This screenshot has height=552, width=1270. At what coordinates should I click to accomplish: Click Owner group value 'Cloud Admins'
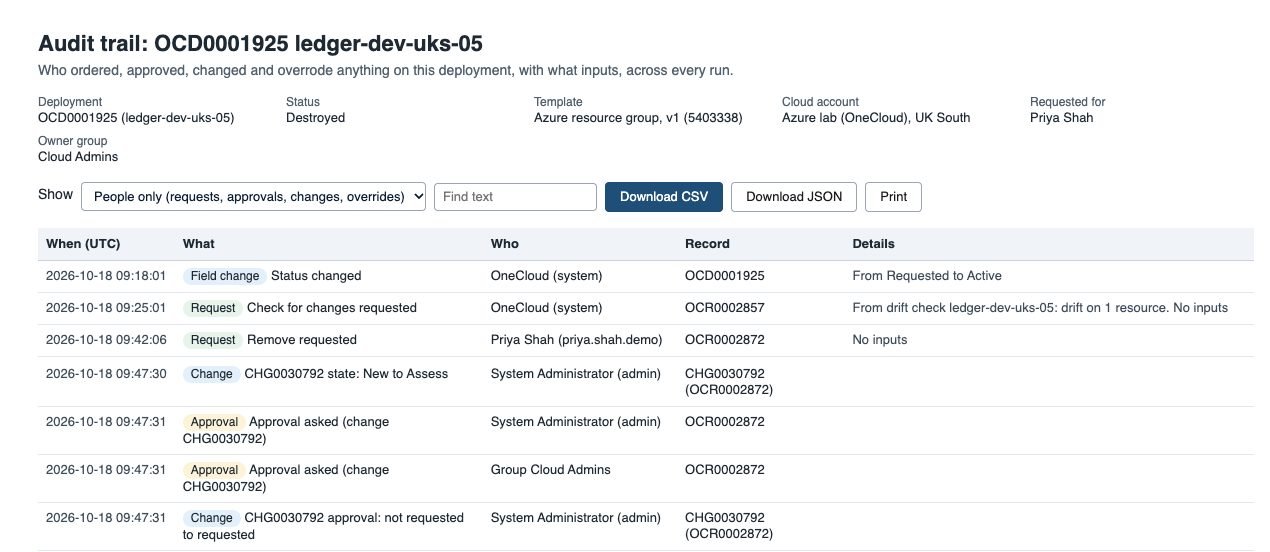click(x=78, y=157)
